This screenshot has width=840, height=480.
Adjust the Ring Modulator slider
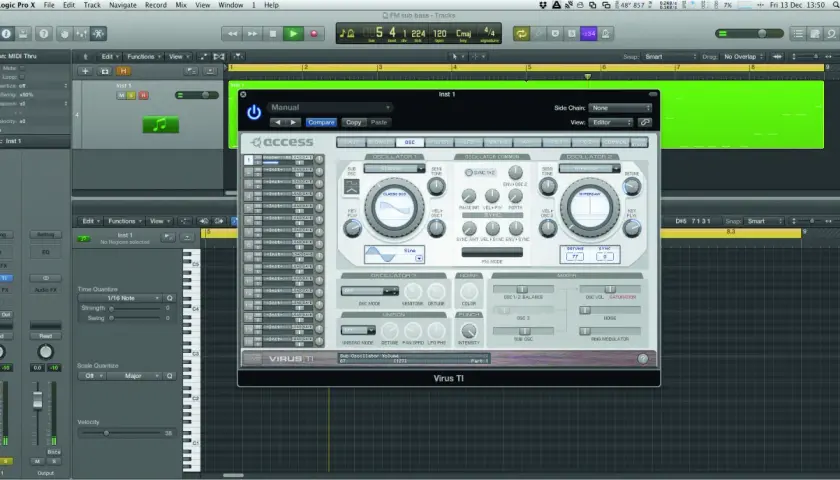tap(610, 332)
